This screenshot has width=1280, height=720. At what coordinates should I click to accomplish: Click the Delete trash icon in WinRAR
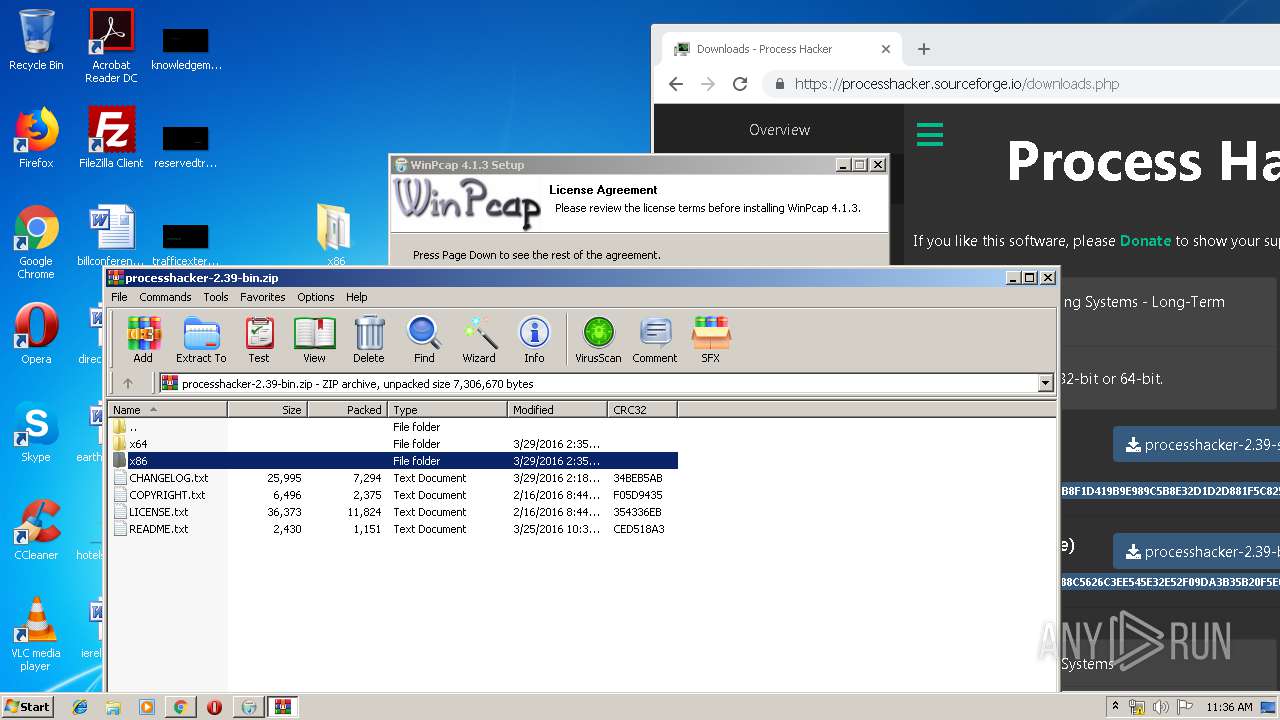[368, 339]
